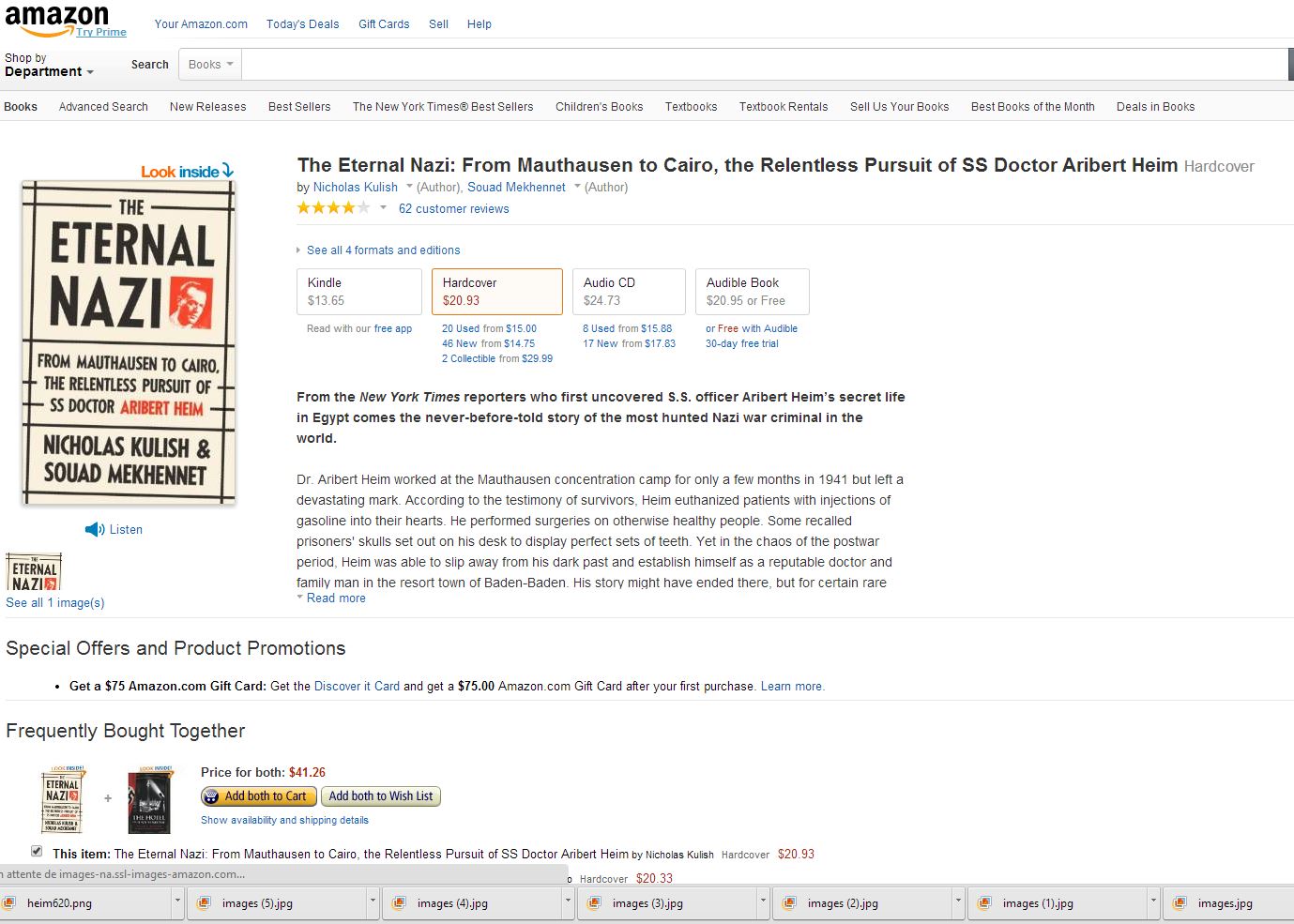Click the Listen speaker icon
The height and width of the screenshot is (924, 1294).
pos(94,530)
